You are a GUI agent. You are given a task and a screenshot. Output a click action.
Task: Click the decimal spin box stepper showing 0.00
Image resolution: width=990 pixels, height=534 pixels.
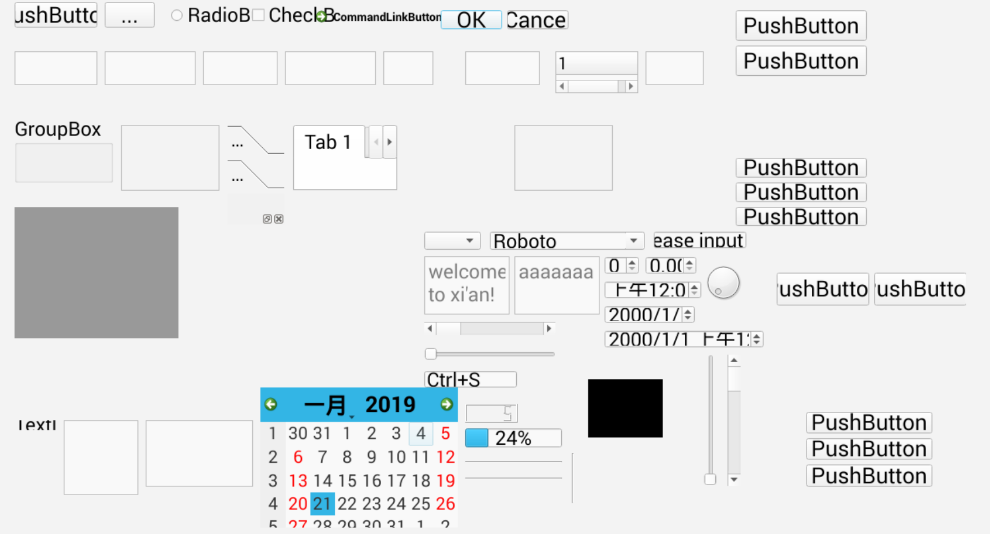click(689, 266)
